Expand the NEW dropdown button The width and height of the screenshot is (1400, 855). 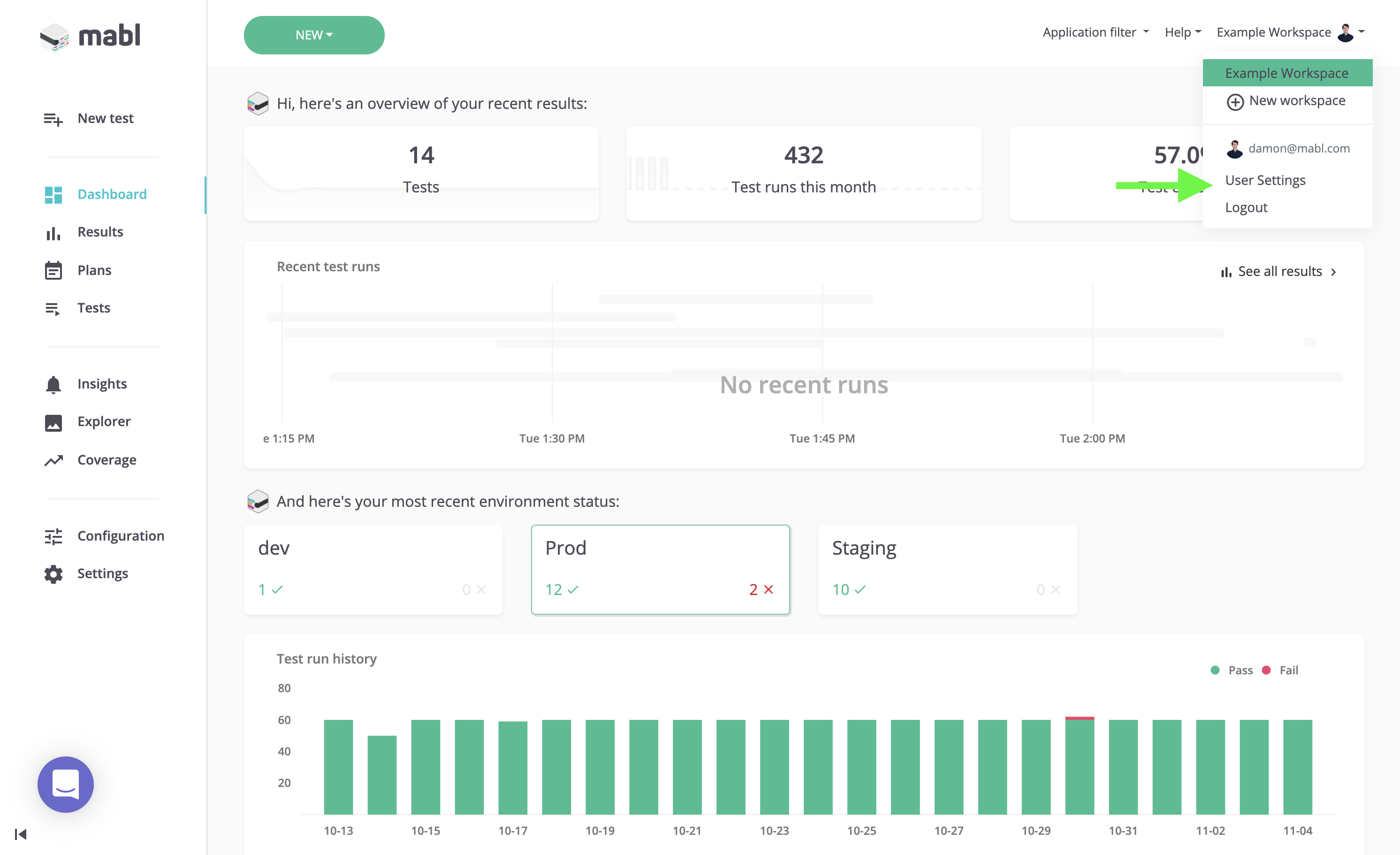coord(313,35)
